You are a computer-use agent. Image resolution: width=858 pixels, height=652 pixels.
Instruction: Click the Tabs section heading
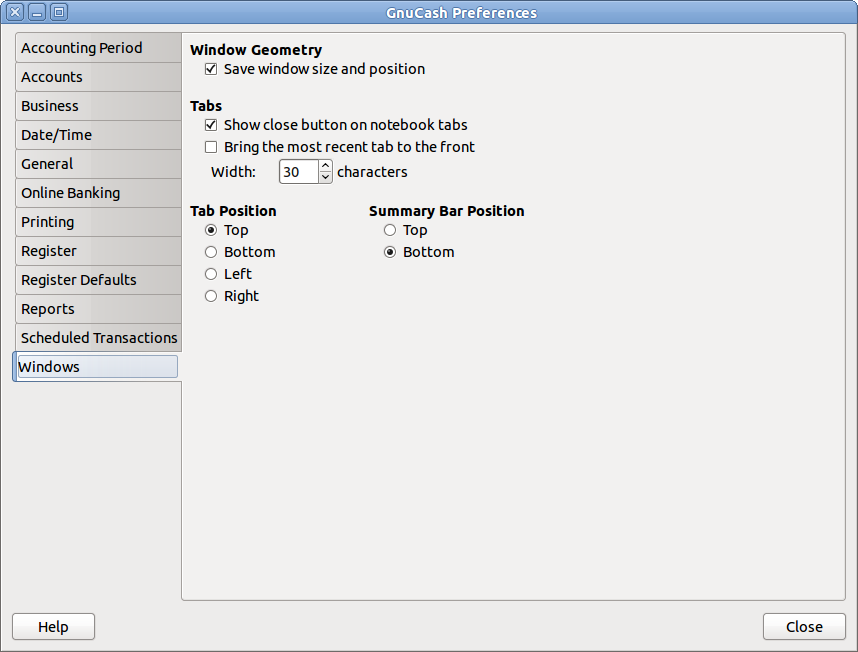point(206,106)
